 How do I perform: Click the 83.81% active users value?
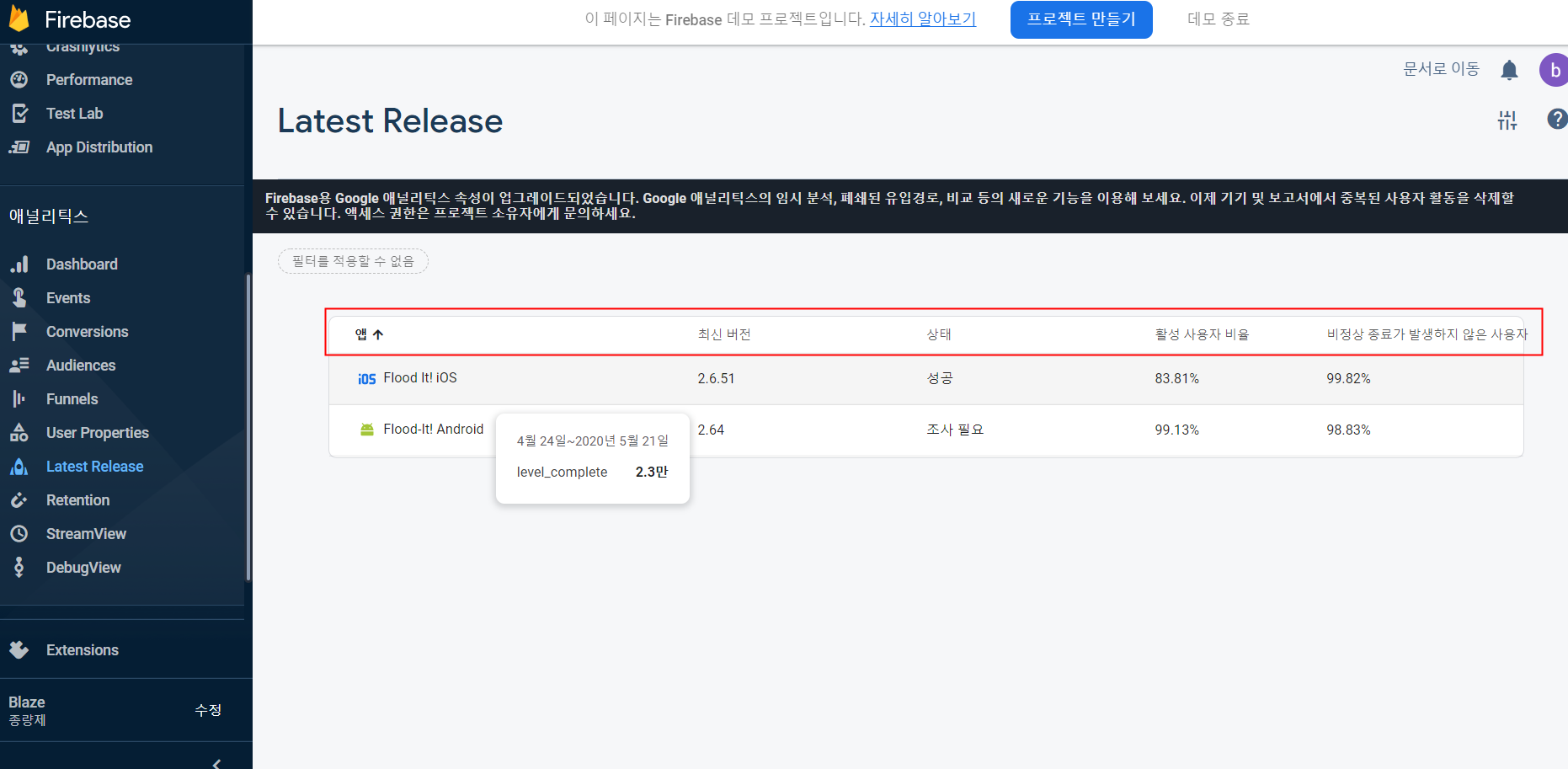(x=1176, y=379)
